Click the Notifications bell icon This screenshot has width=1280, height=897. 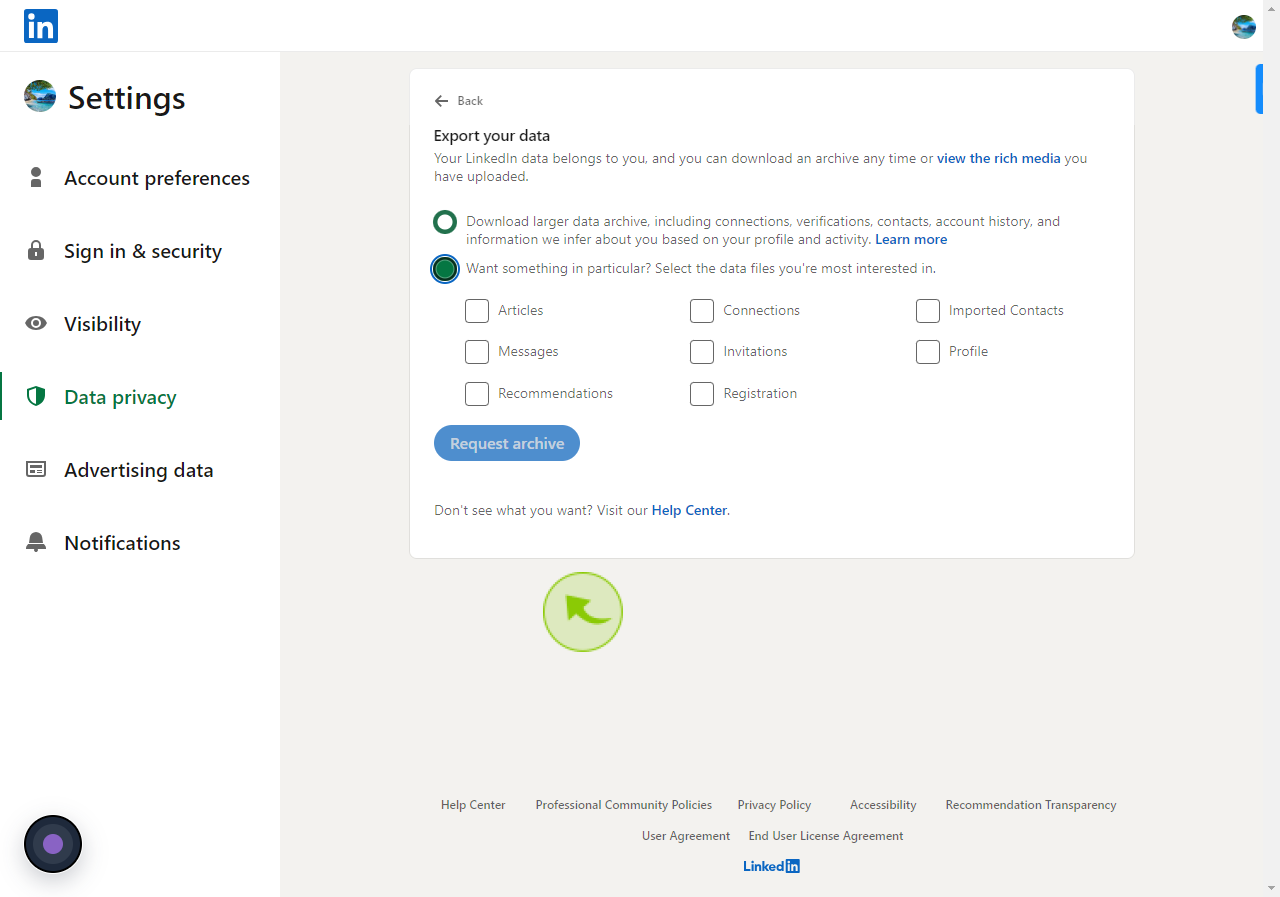pos(36,542)
